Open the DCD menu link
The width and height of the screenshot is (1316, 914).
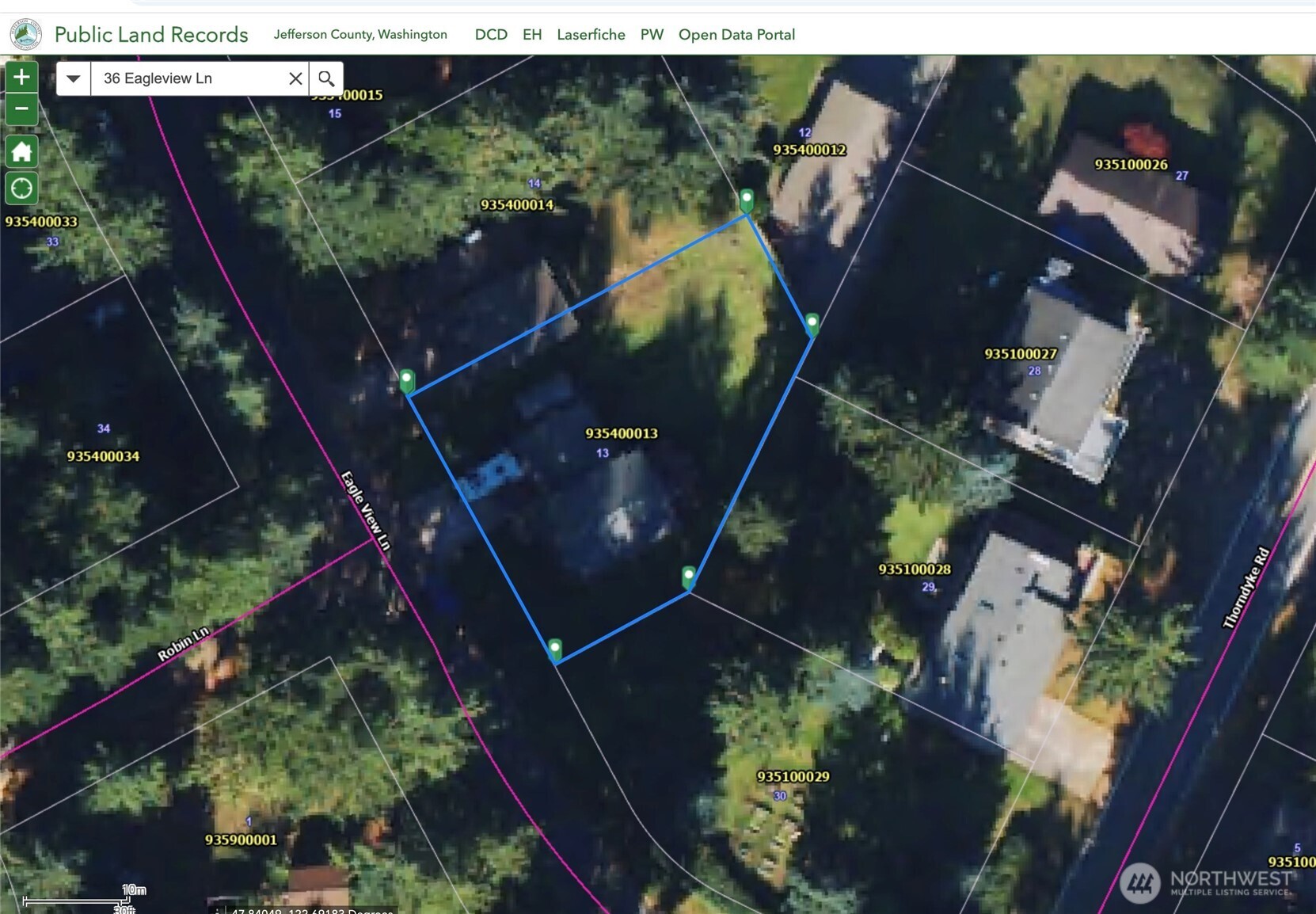point(491,35)
